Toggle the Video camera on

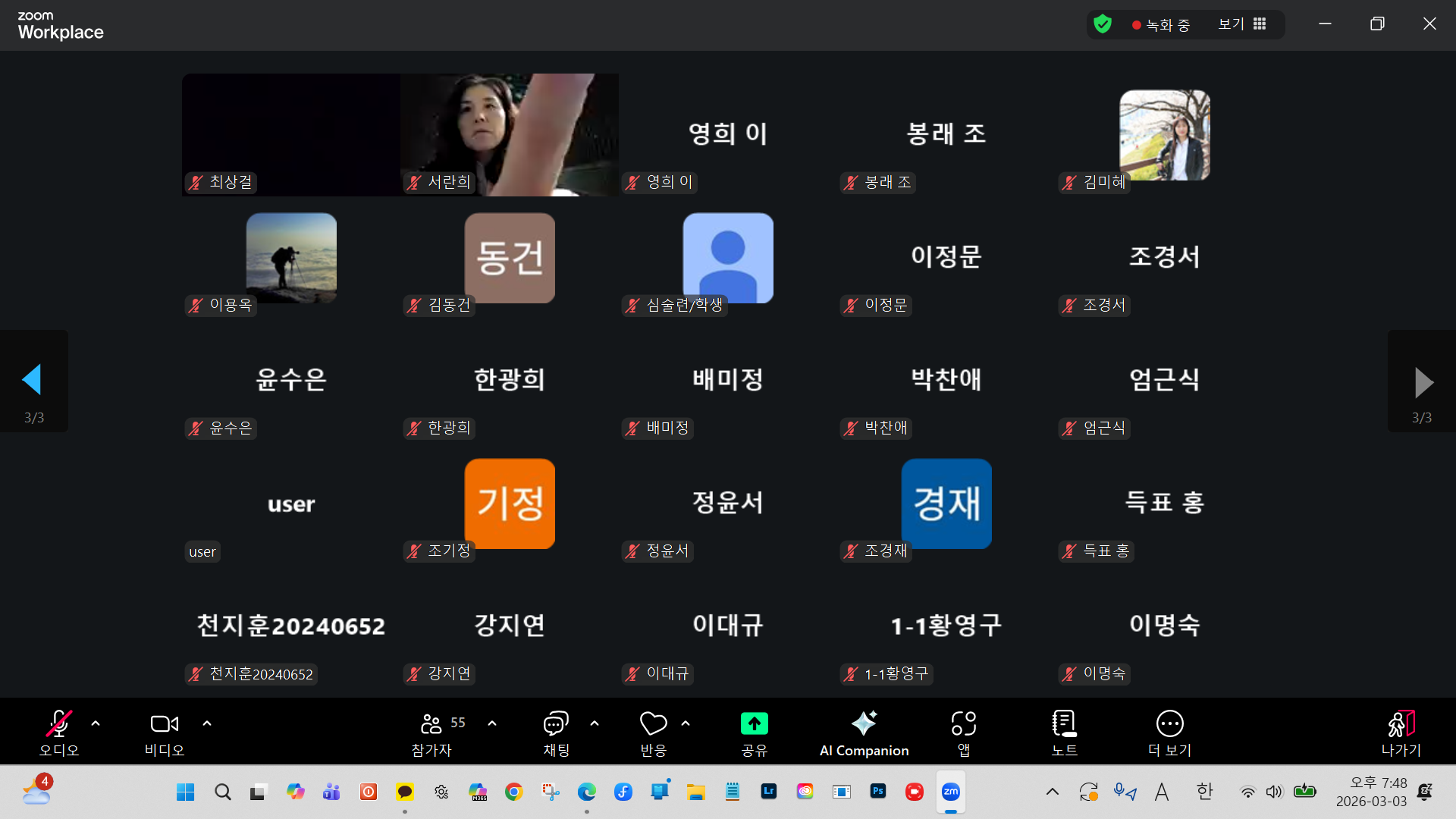(164, 724)
